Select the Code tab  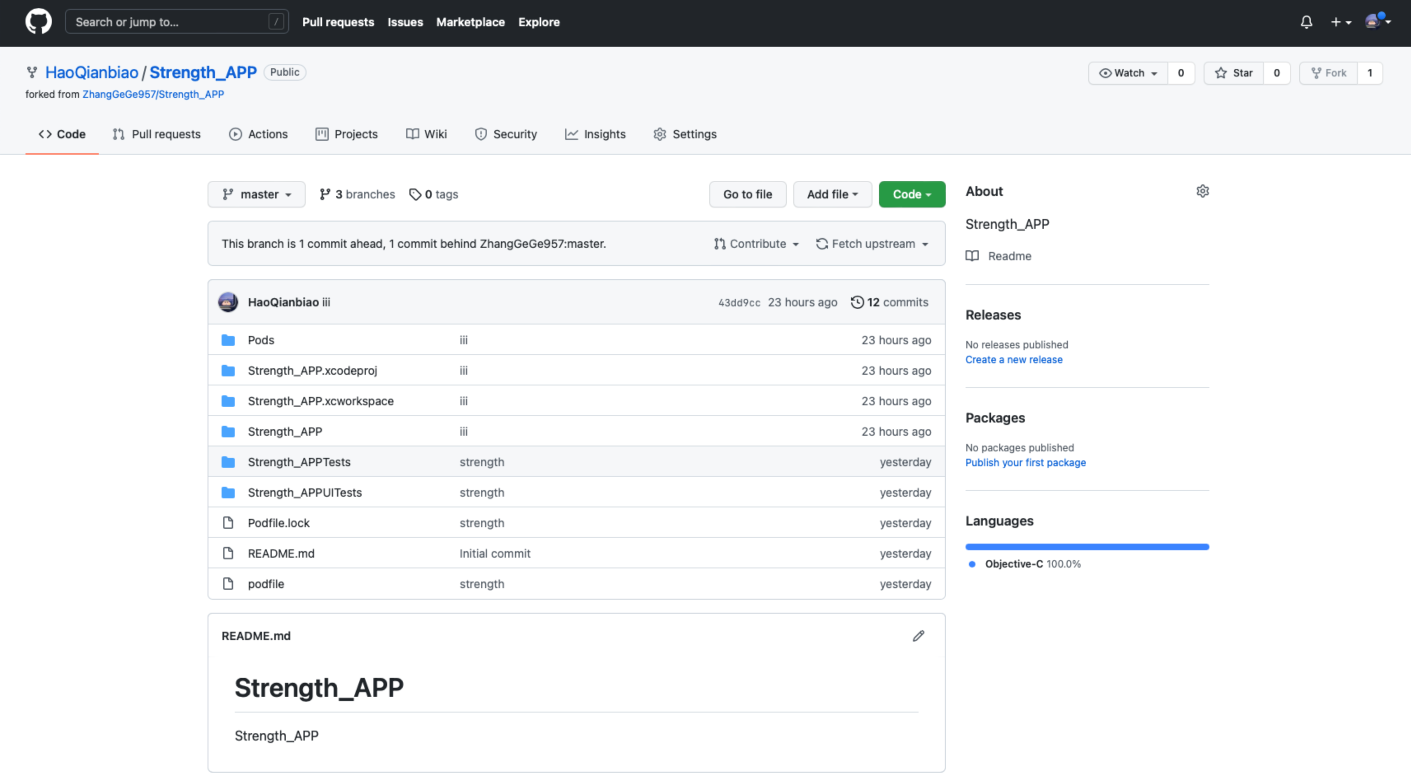(62, 134)
